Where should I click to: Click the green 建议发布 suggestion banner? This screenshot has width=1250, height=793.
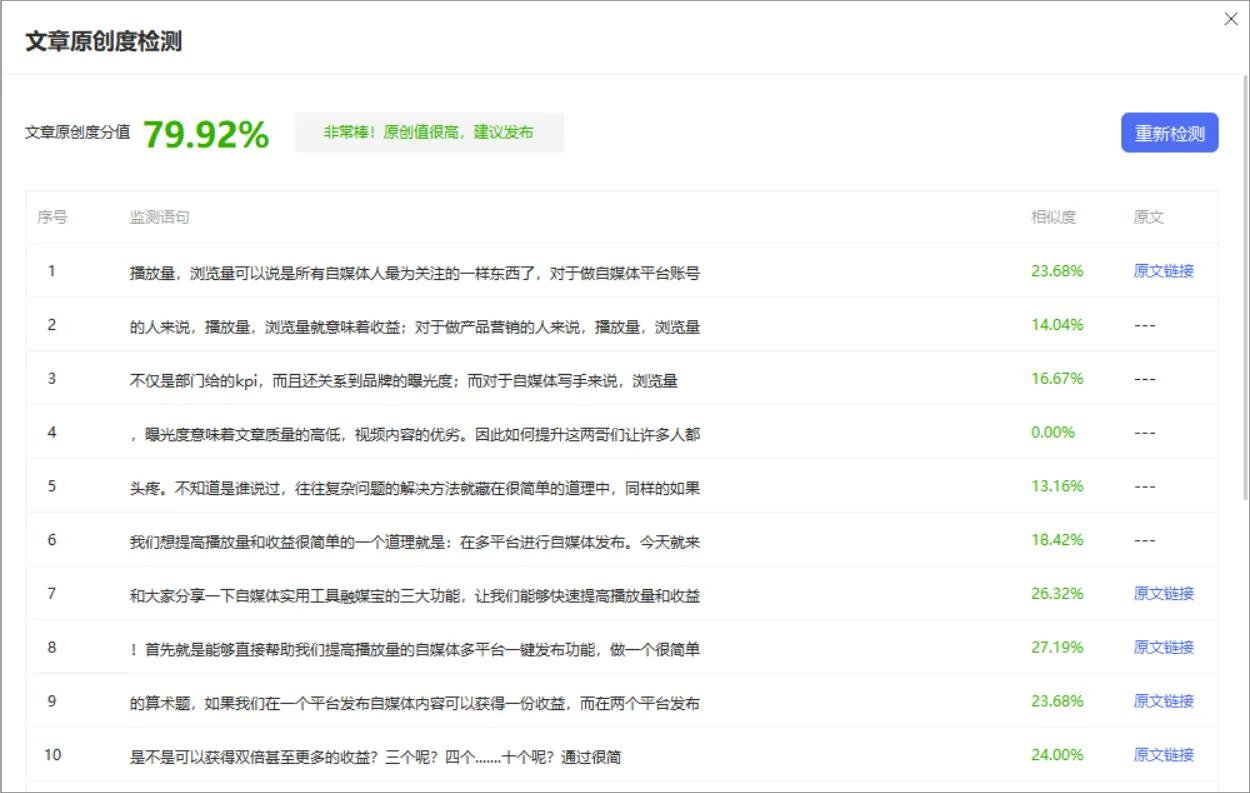tap(429, 131)
